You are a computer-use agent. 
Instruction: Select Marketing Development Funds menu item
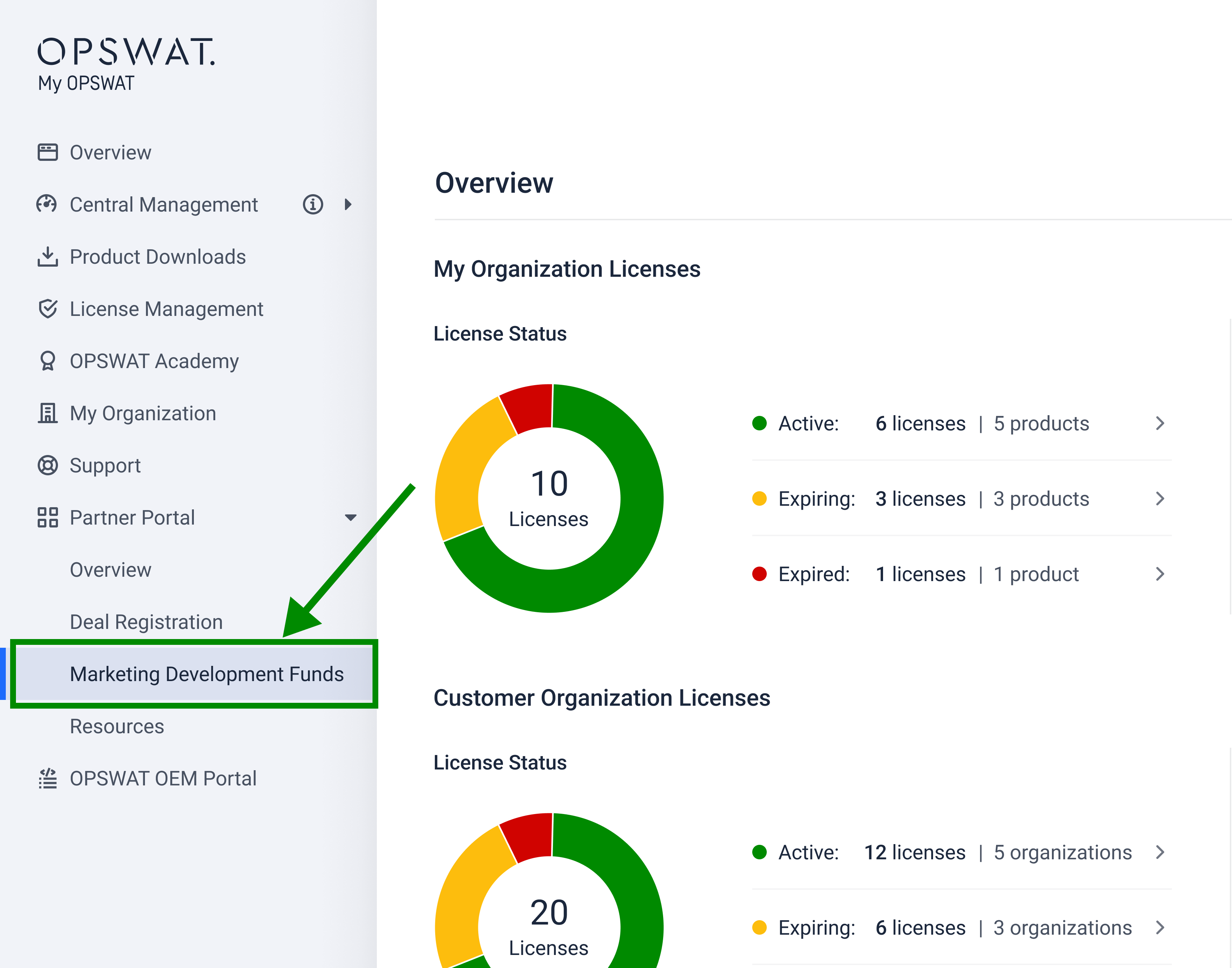pos(207,674)
